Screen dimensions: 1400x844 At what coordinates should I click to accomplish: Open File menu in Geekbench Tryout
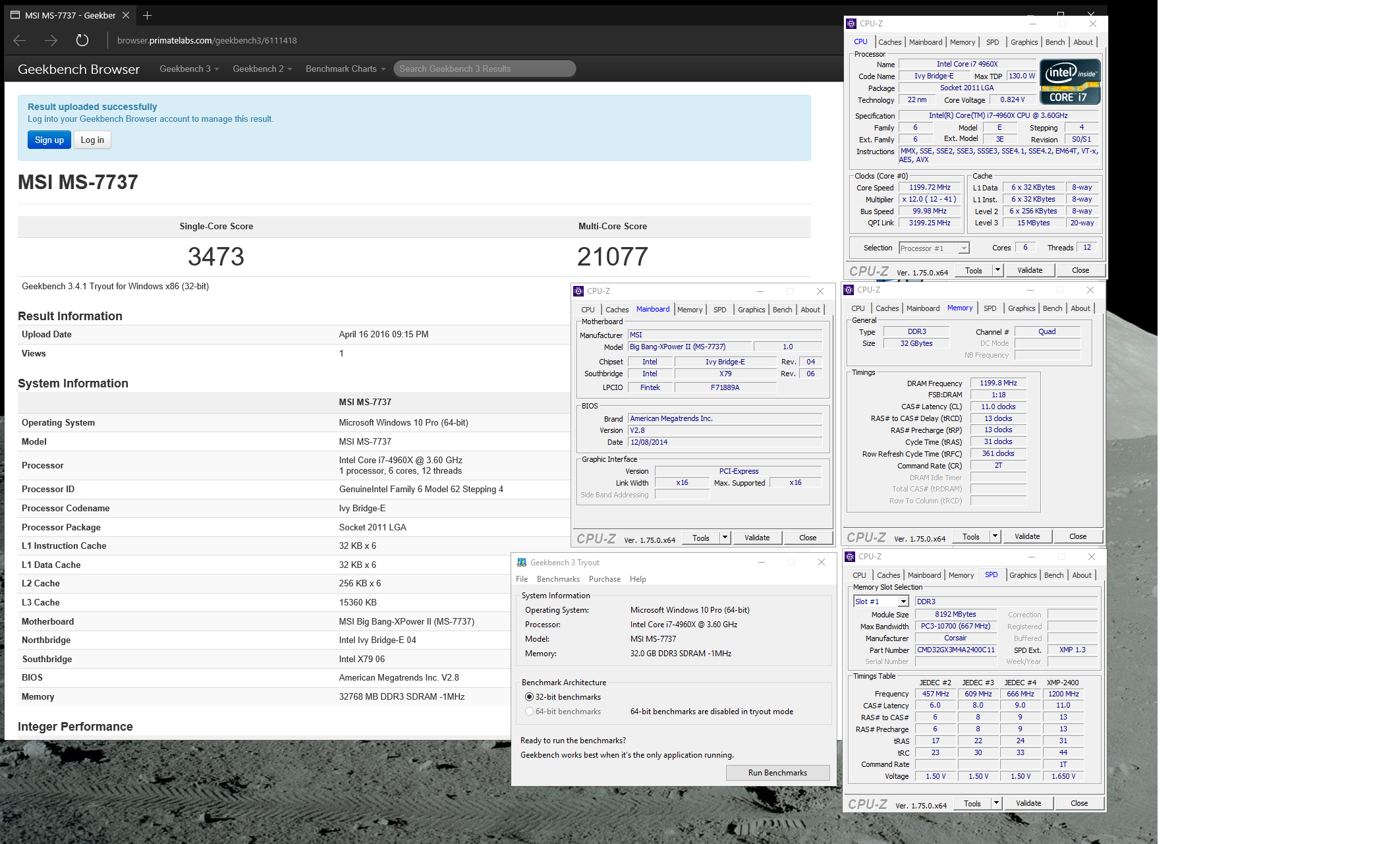pos(522,579)
